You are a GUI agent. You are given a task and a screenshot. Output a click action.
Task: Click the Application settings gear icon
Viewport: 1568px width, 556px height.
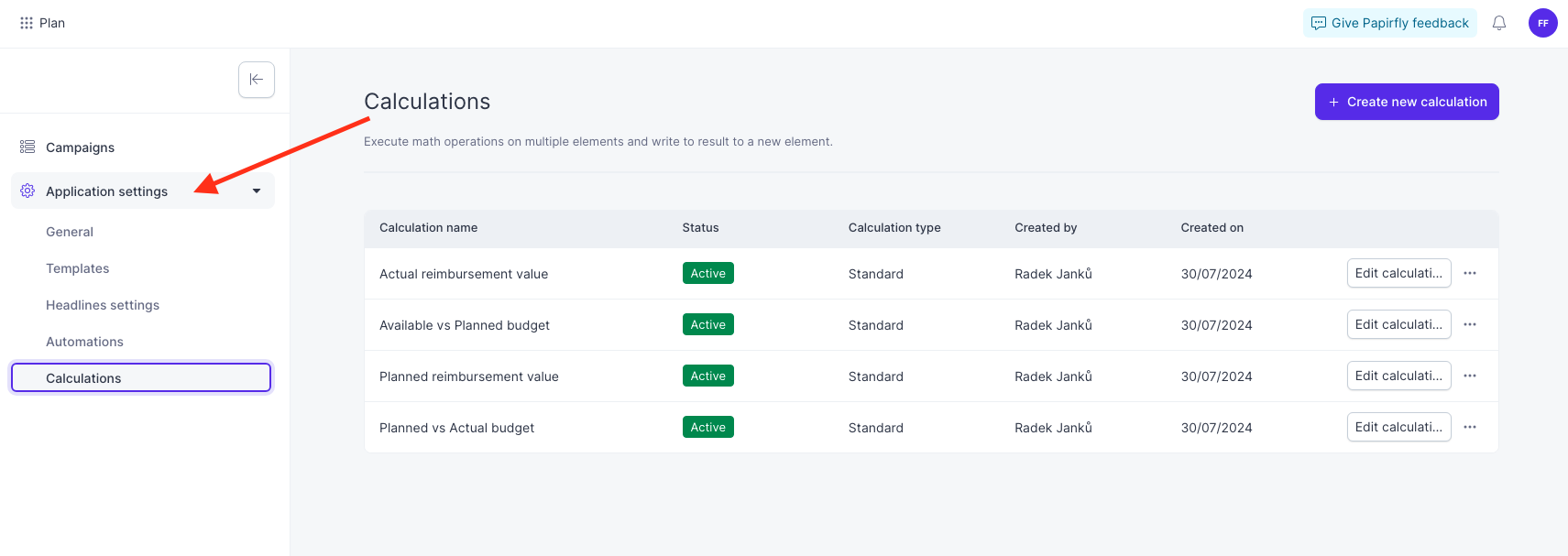(27, 191)
